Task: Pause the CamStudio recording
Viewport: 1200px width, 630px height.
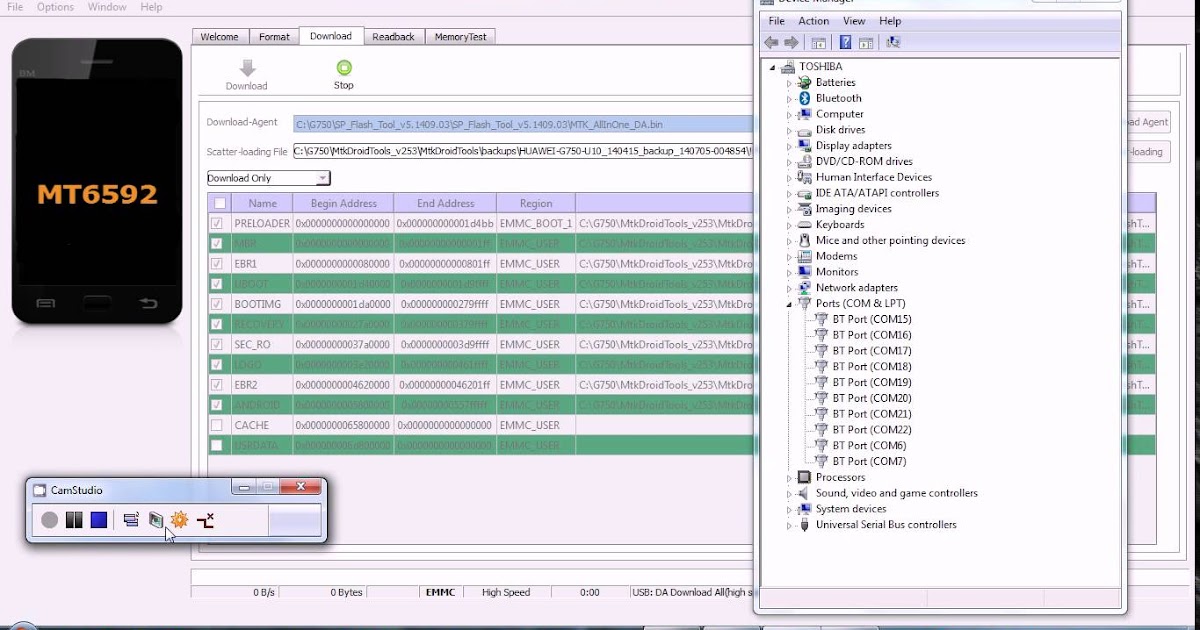Action: coord(74,520)
